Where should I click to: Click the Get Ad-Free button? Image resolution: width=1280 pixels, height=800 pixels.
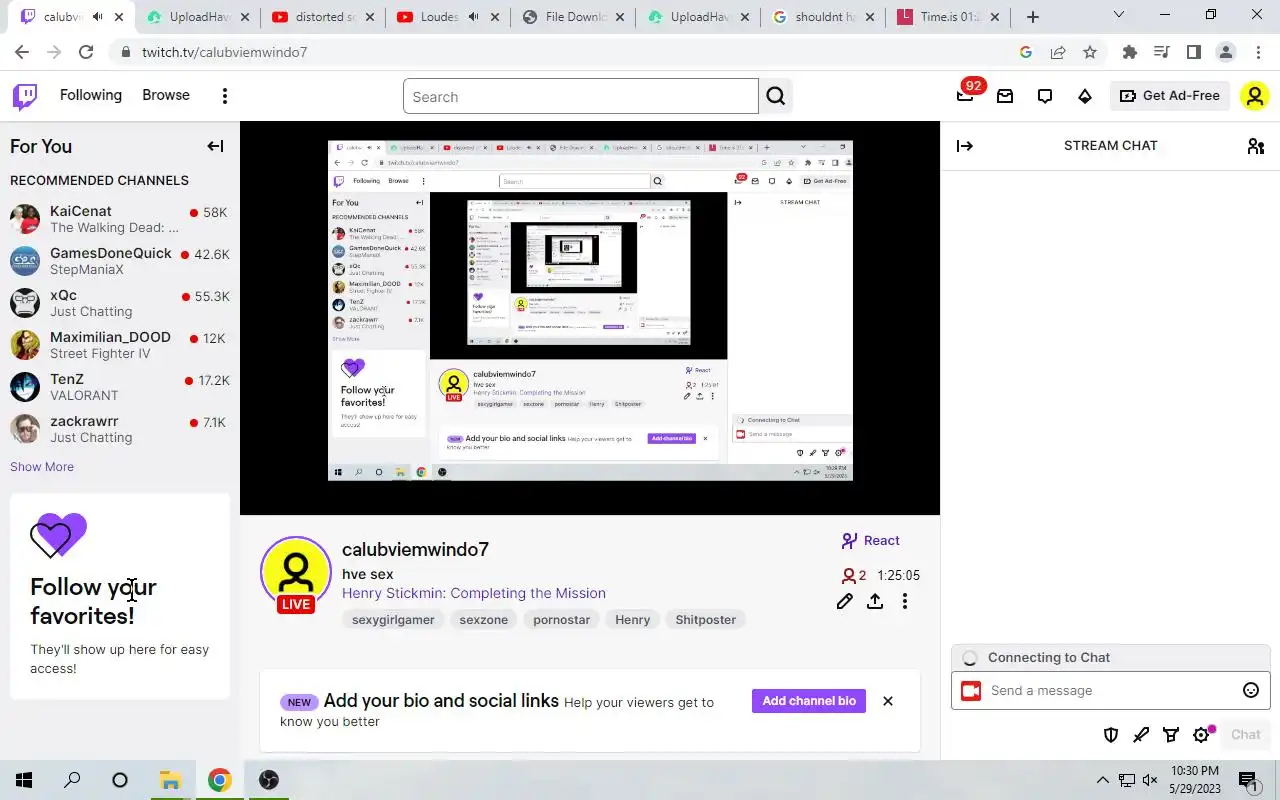click(x=1170, y=96)
